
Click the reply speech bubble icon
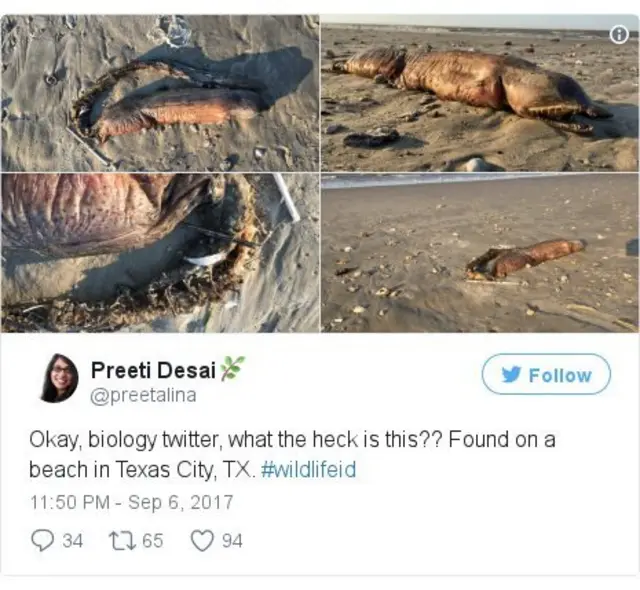(x=43, y=541)
